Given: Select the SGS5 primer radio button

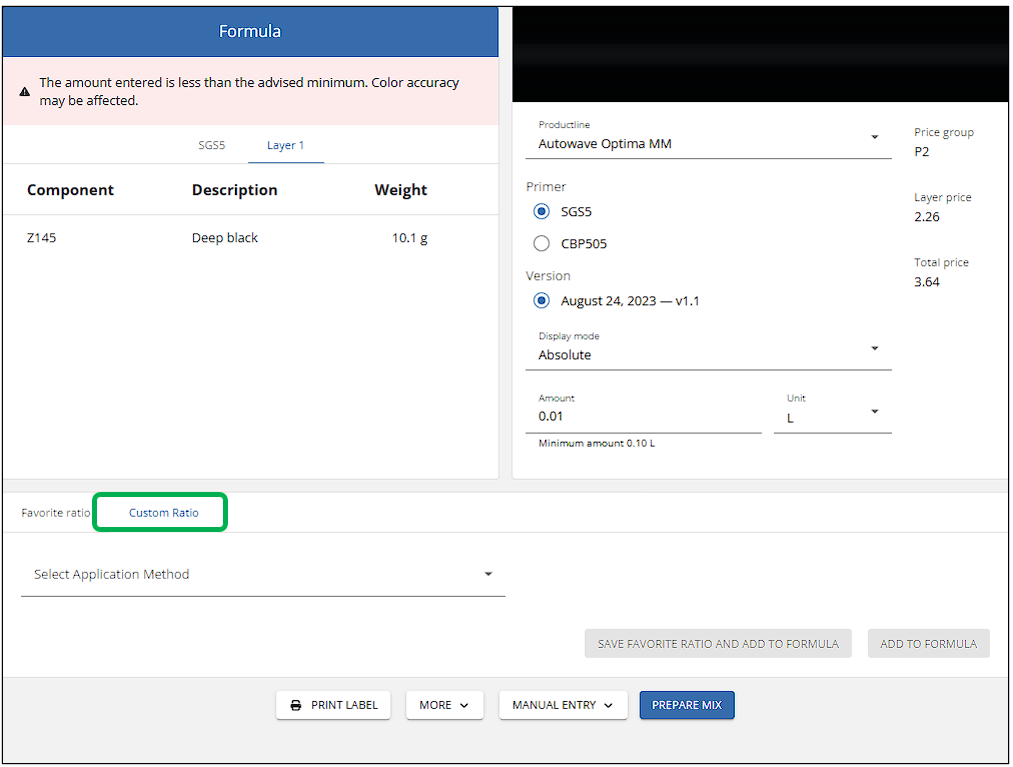Looking at the screenshot, I should click(541, 211).
